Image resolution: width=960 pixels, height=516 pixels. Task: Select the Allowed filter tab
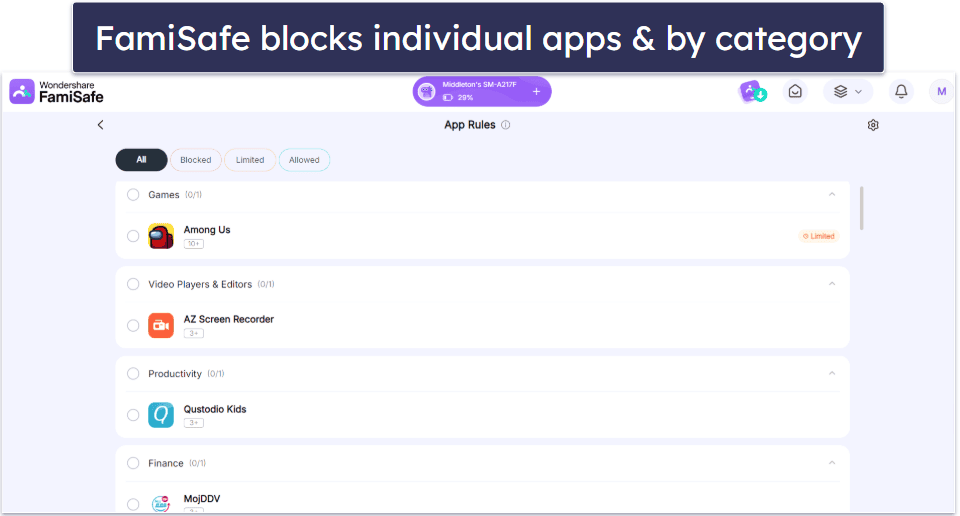point(304,160)
